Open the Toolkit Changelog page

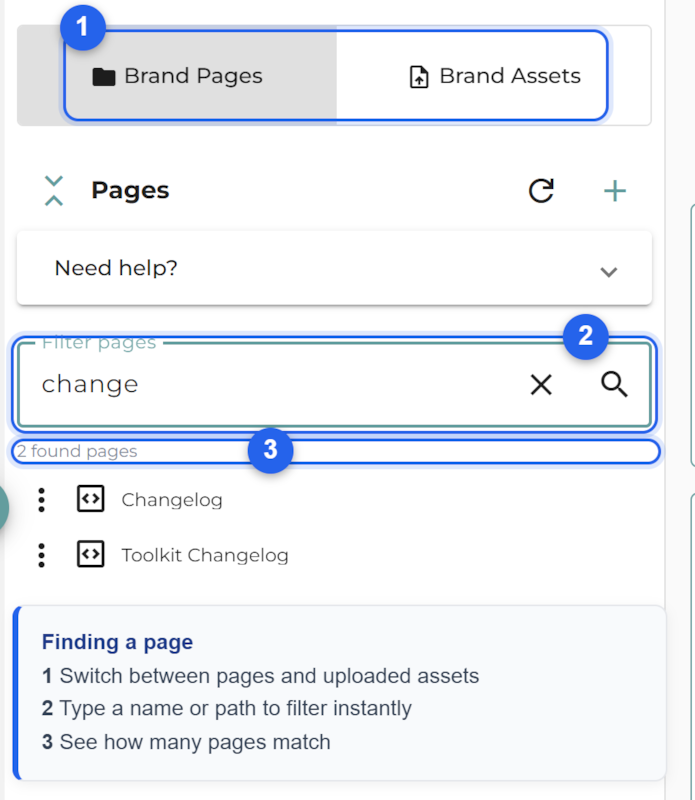point(205,555)
